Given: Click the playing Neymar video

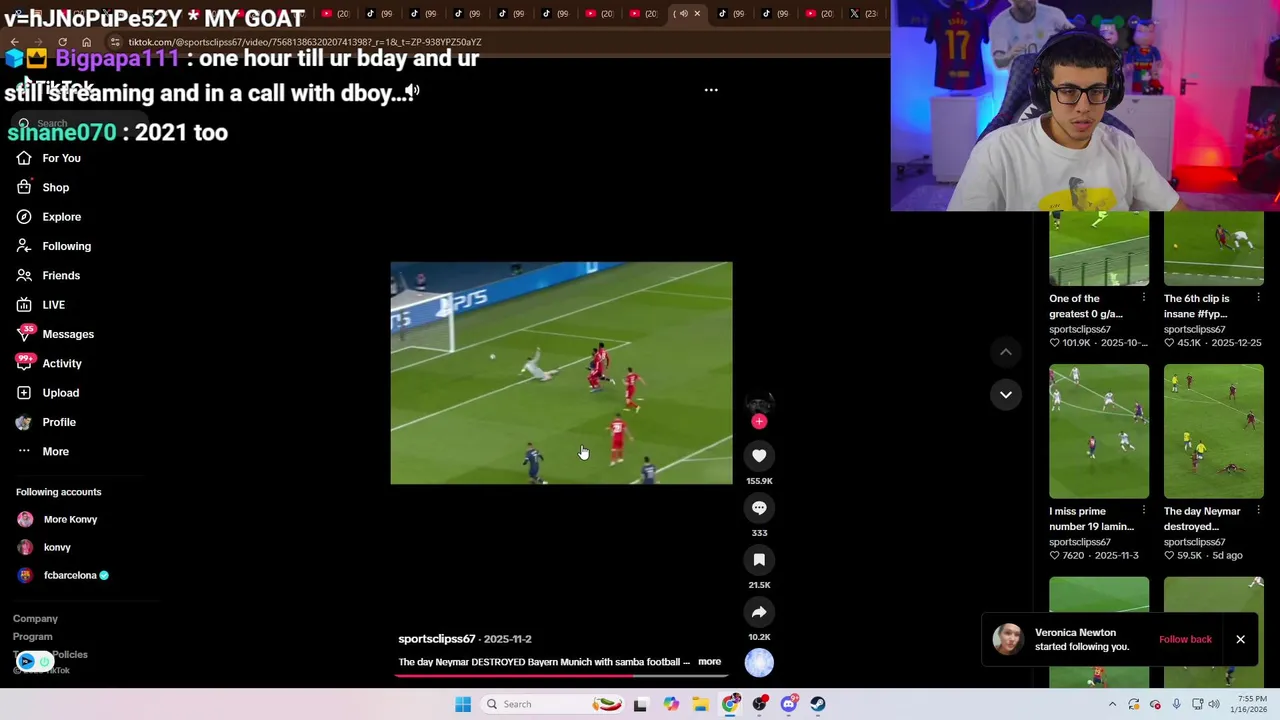Looking at the screenshot, I should (x=561, y=373).
